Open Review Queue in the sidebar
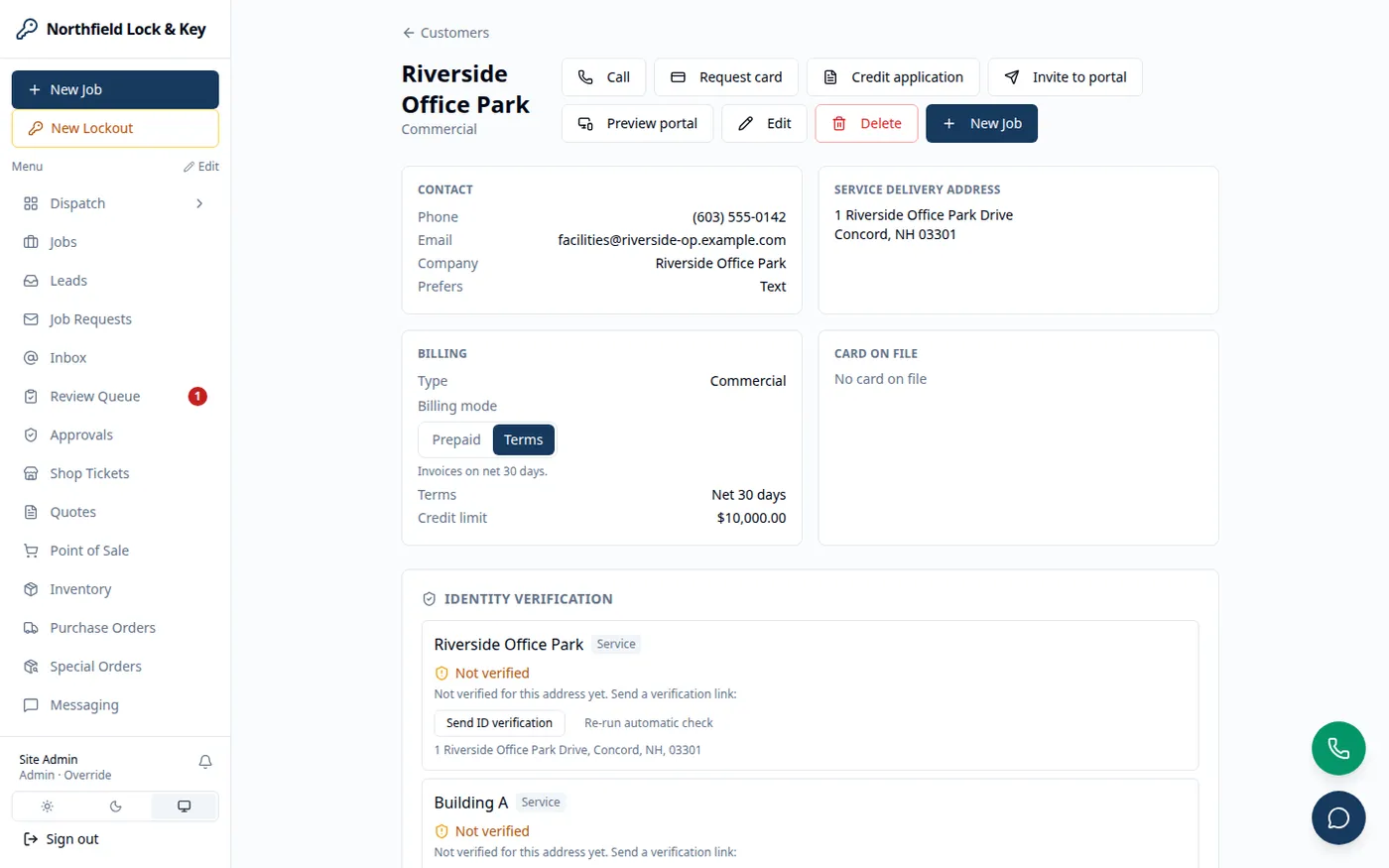Image resolution: width=1389 pixels, height=868 pixels. [x=115, y=397]
